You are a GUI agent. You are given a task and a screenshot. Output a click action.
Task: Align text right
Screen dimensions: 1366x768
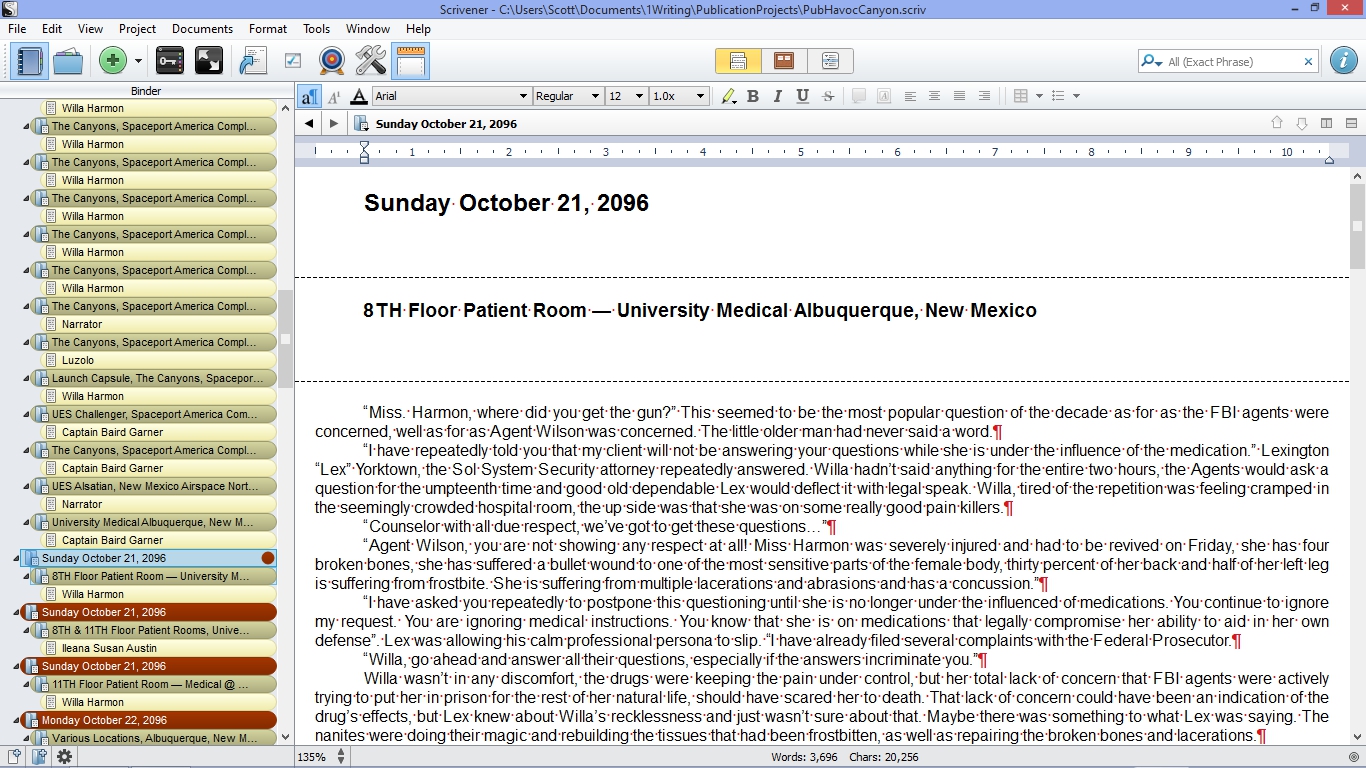point(984,96)
